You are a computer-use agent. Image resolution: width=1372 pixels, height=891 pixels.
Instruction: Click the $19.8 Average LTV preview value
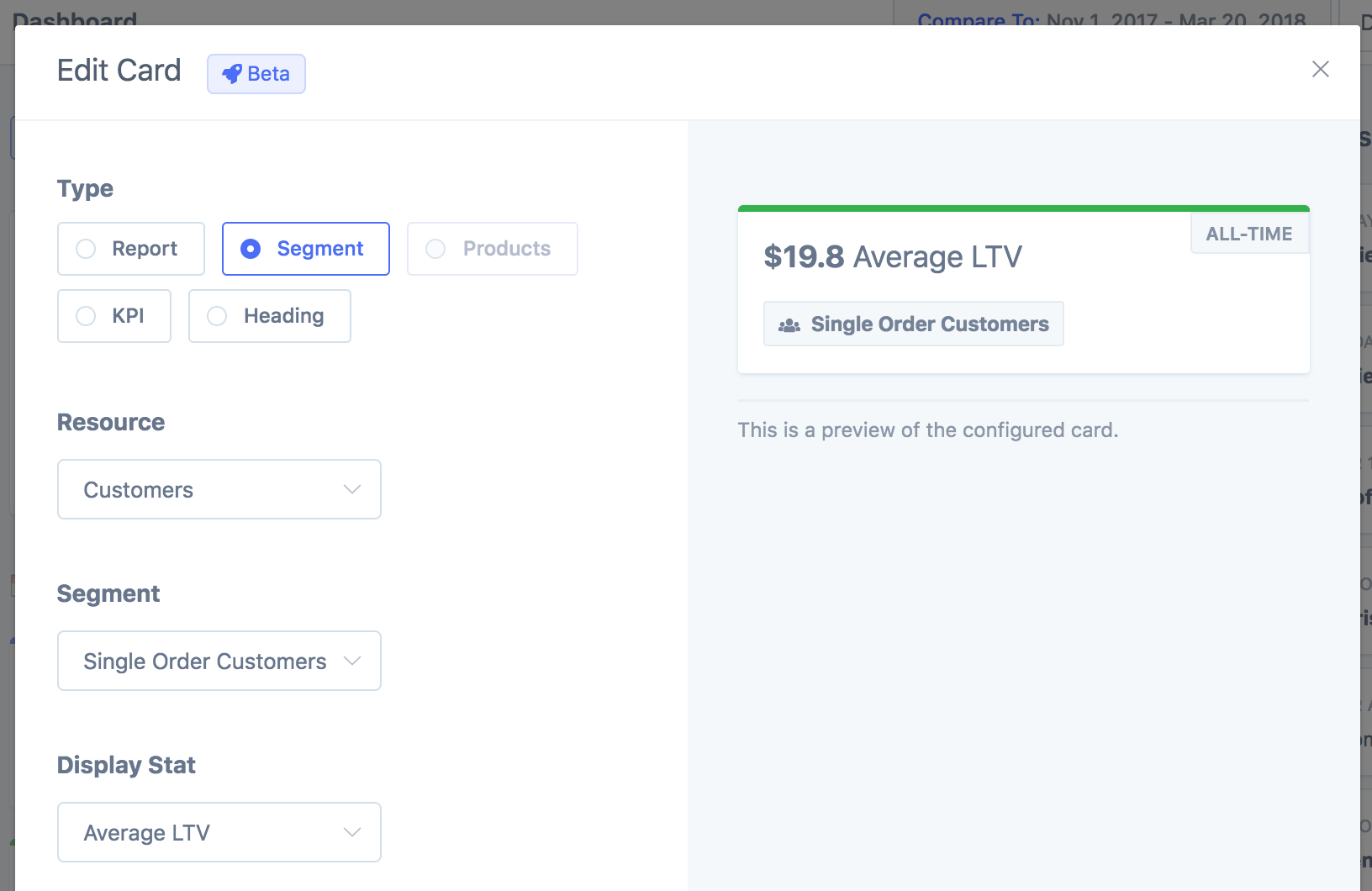point(892,256)
